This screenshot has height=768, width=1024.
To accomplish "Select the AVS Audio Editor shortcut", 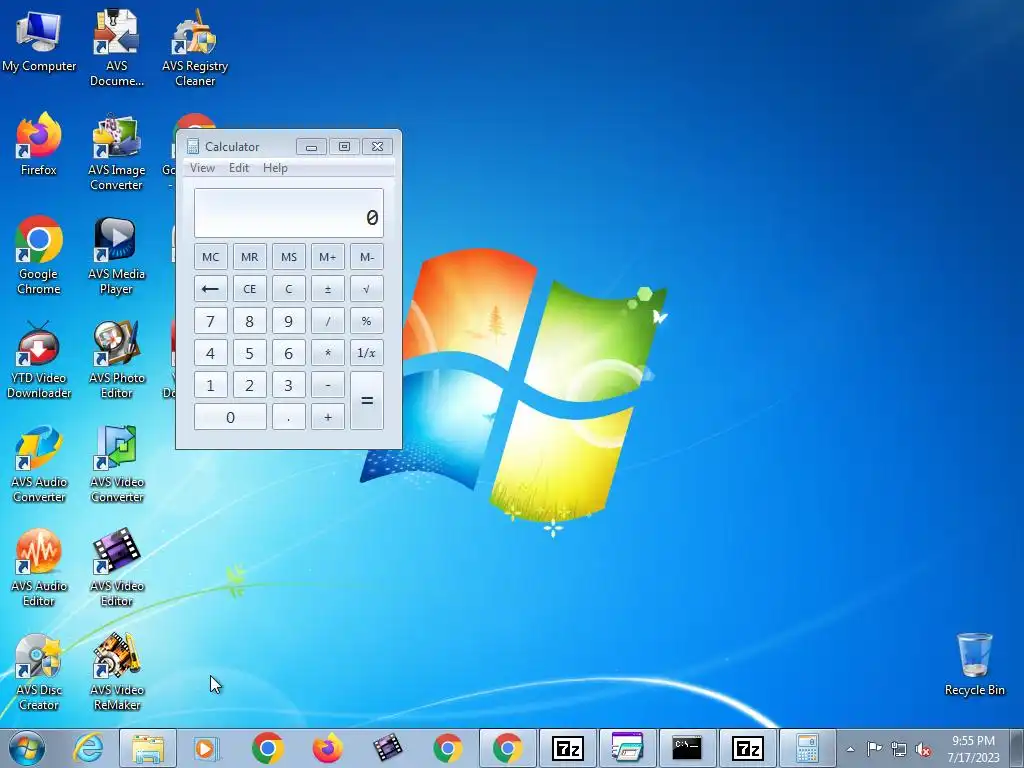I will click(39, 568).
